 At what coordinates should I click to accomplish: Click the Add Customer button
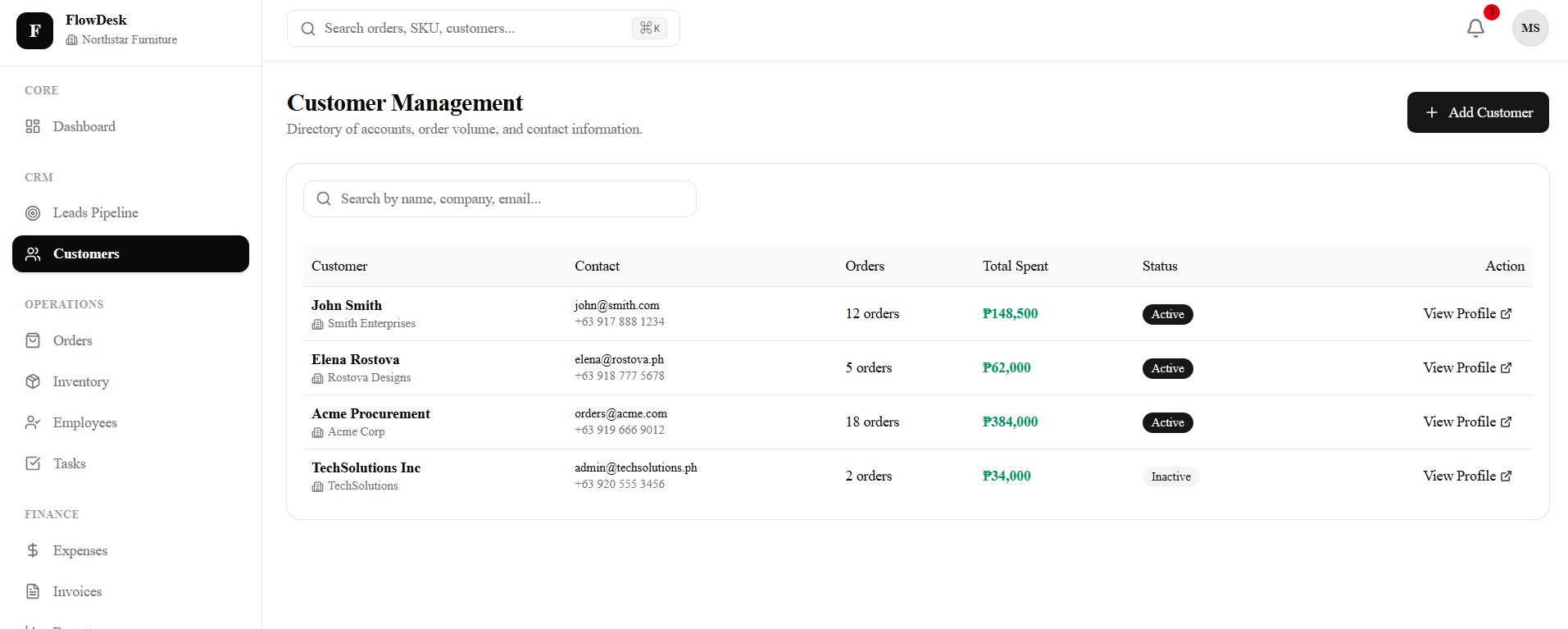click(x=1478, y=112)
